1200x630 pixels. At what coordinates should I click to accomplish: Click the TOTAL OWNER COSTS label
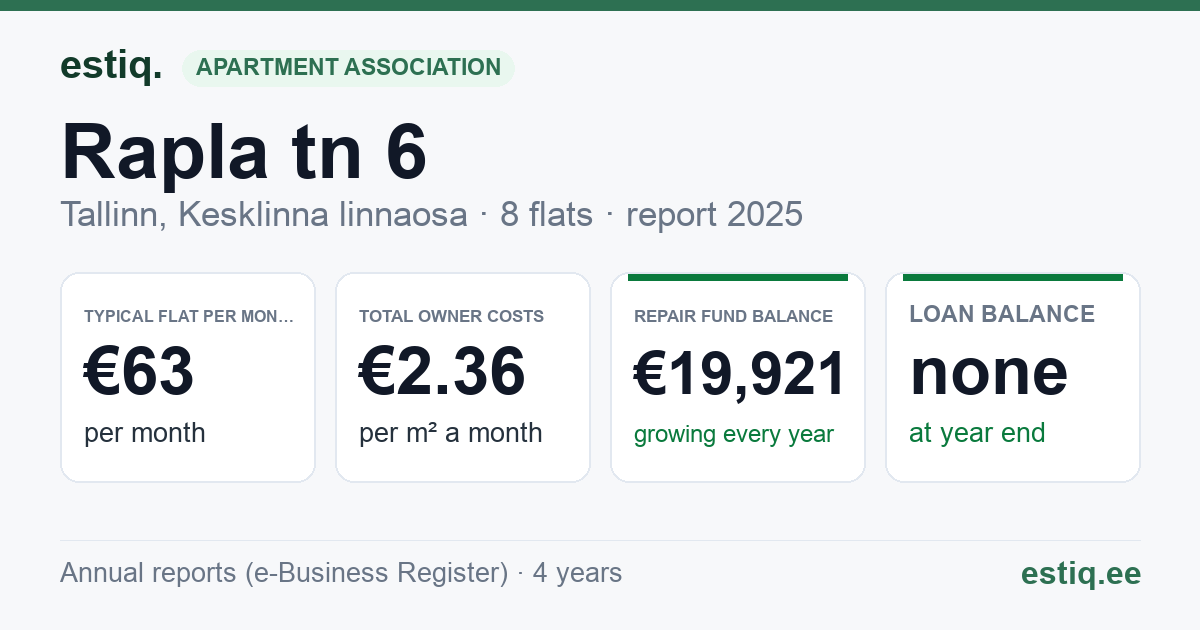click(x=452, y=316)
